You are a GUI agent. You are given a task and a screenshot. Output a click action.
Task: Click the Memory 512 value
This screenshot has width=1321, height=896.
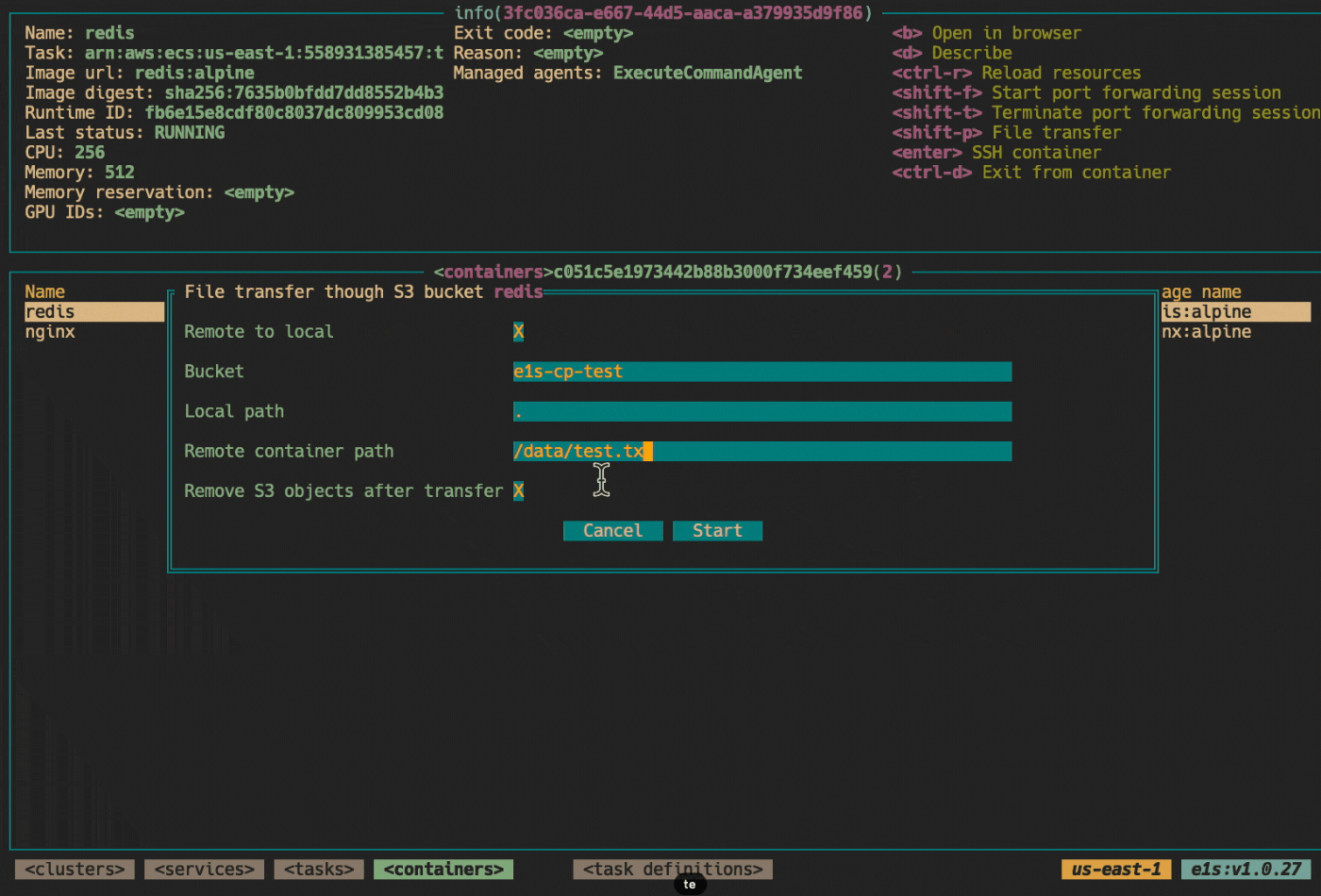point(120,173)
